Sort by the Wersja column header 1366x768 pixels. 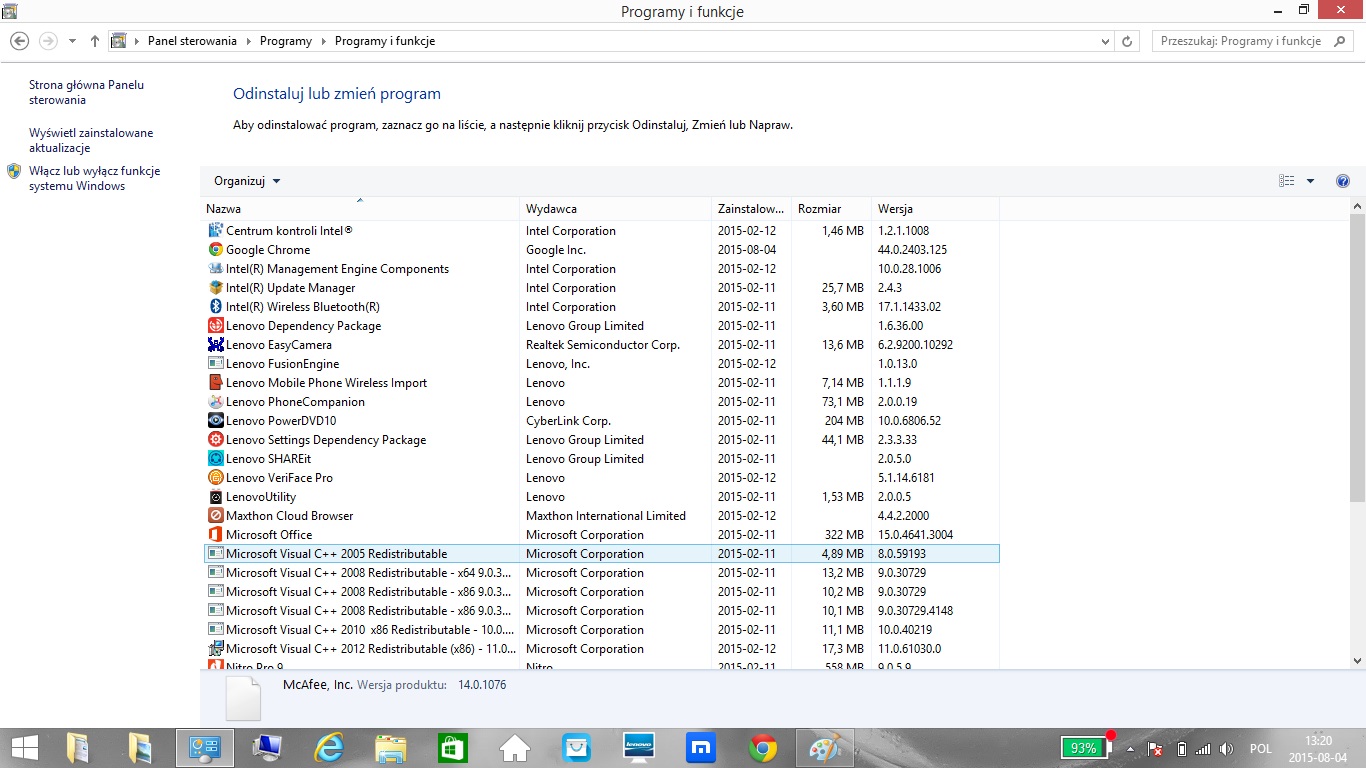tap(935, 209)
